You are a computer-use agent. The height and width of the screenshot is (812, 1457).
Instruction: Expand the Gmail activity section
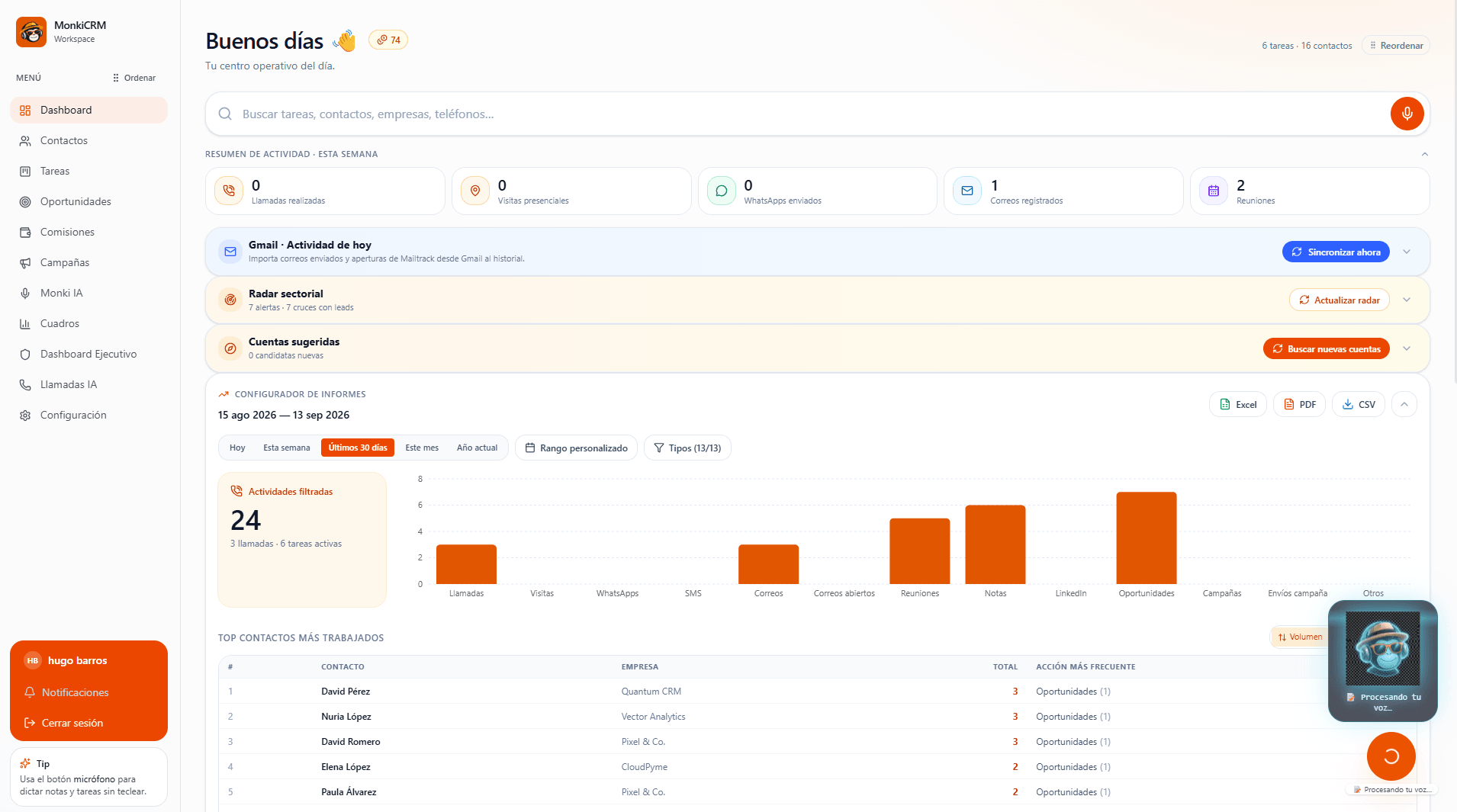coord(1407,252)
